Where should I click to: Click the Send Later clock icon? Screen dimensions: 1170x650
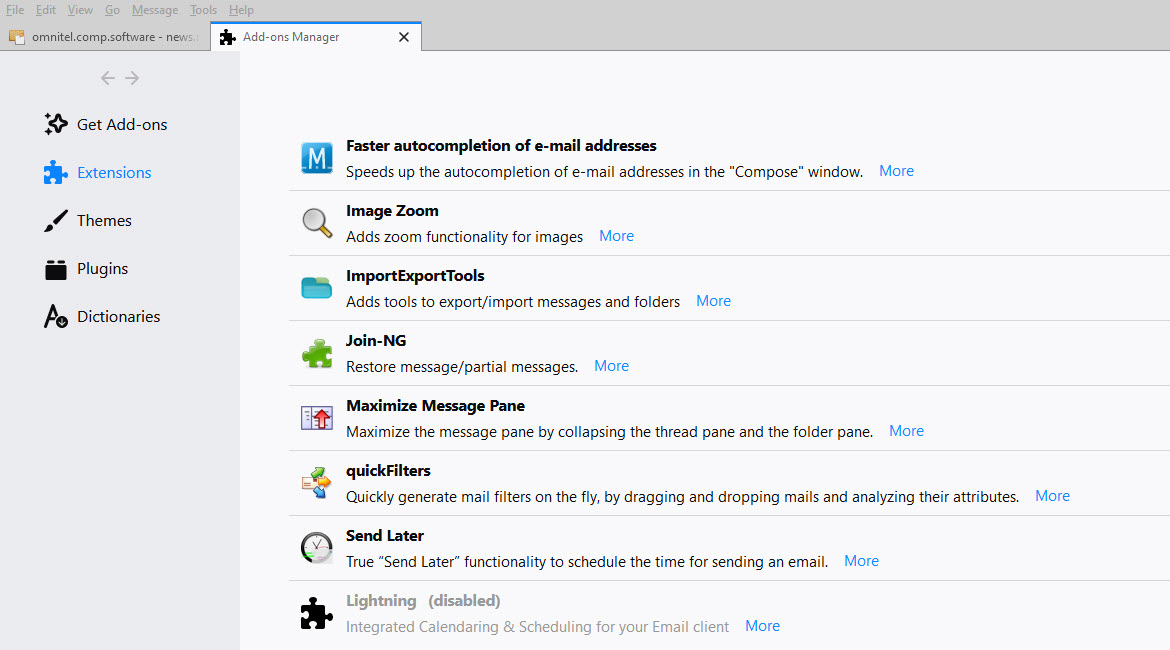point(317,548)
